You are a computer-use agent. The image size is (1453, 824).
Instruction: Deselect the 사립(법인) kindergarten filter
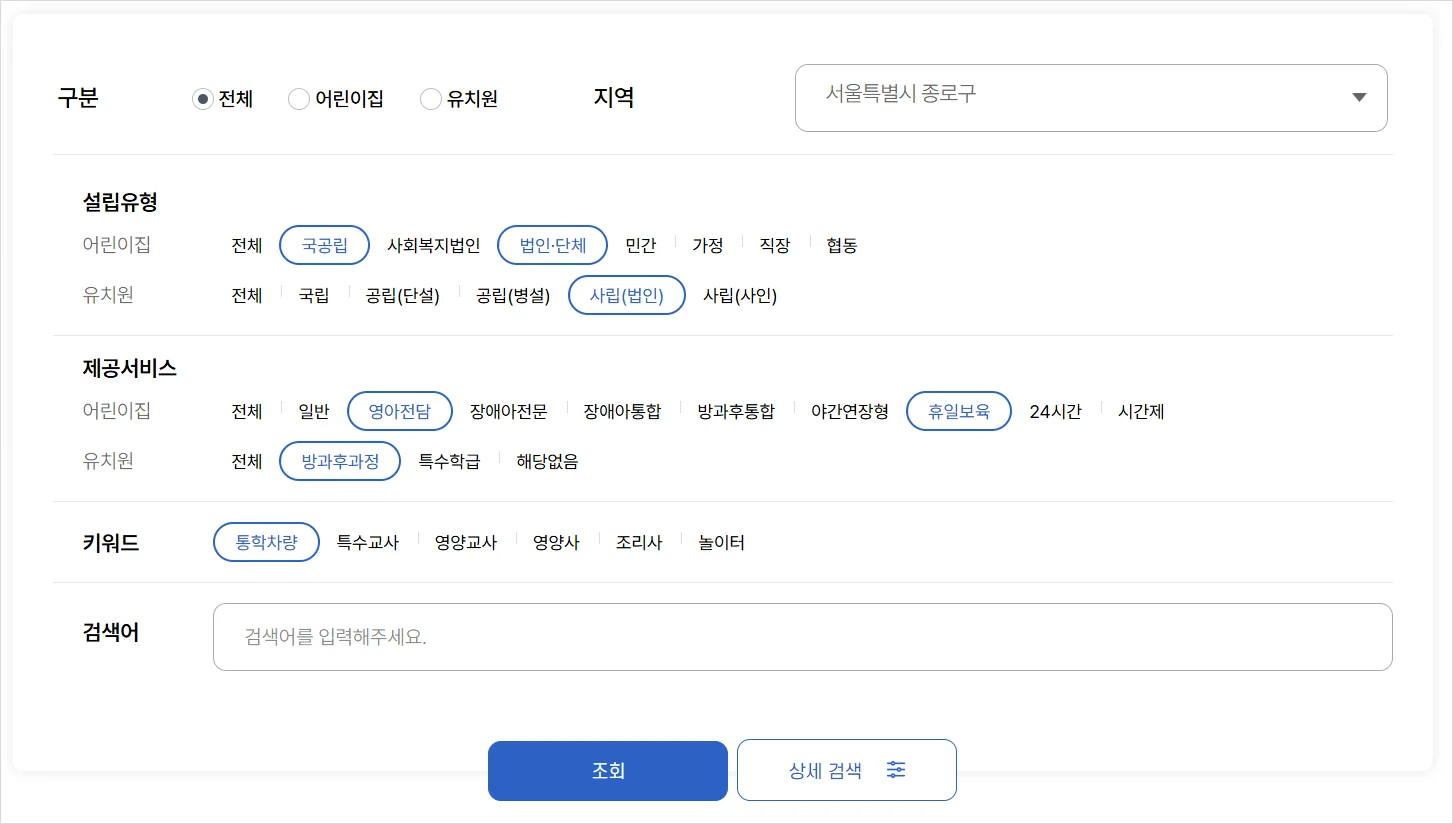pos(627,295)
